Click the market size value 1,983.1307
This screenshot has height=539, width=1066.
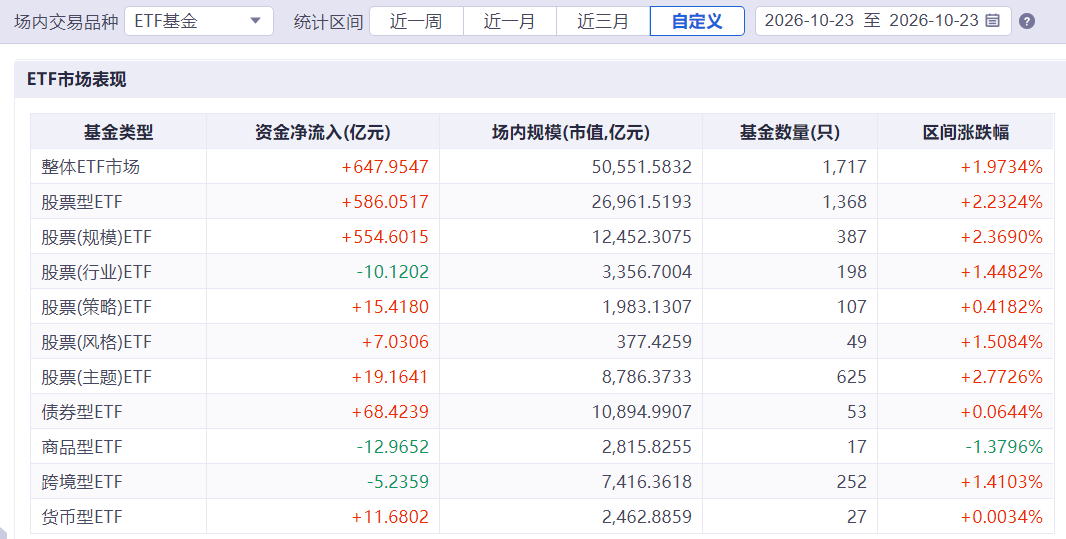647,307
